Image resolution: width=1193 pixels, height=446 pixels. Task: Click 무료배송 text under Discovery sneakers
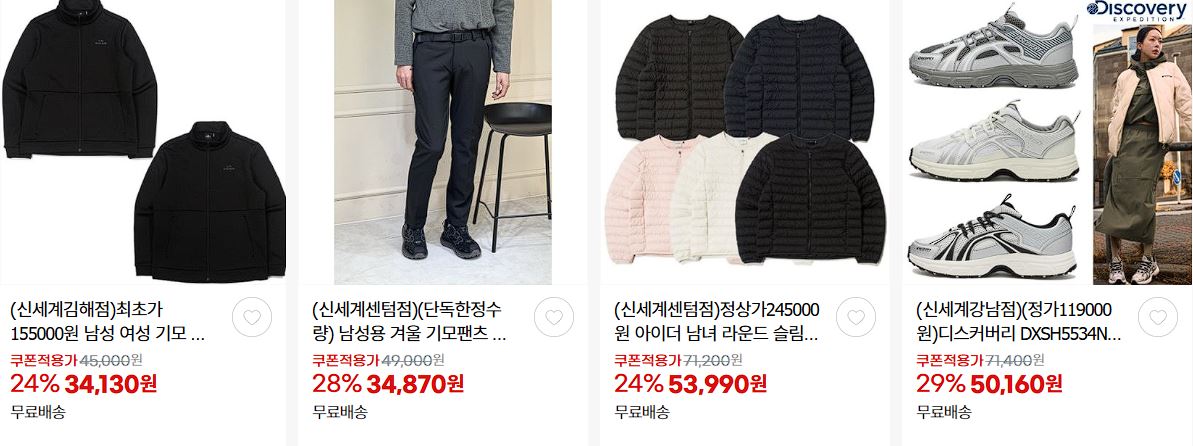point(943,413)
